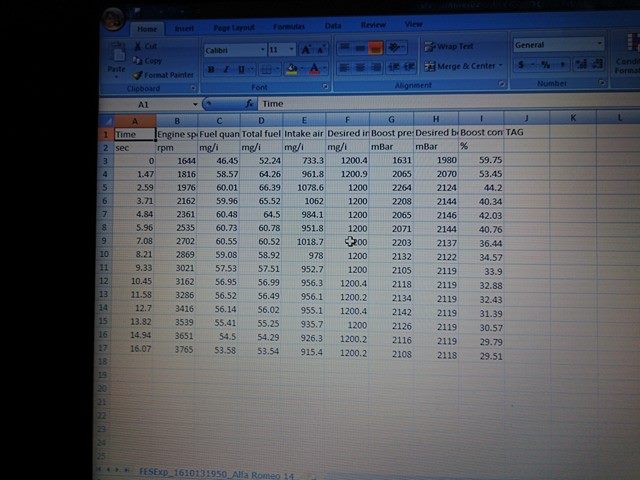Toggle Italic formatting
The width and height of the screenshot is (640, 480).
(x=226, y=70)
